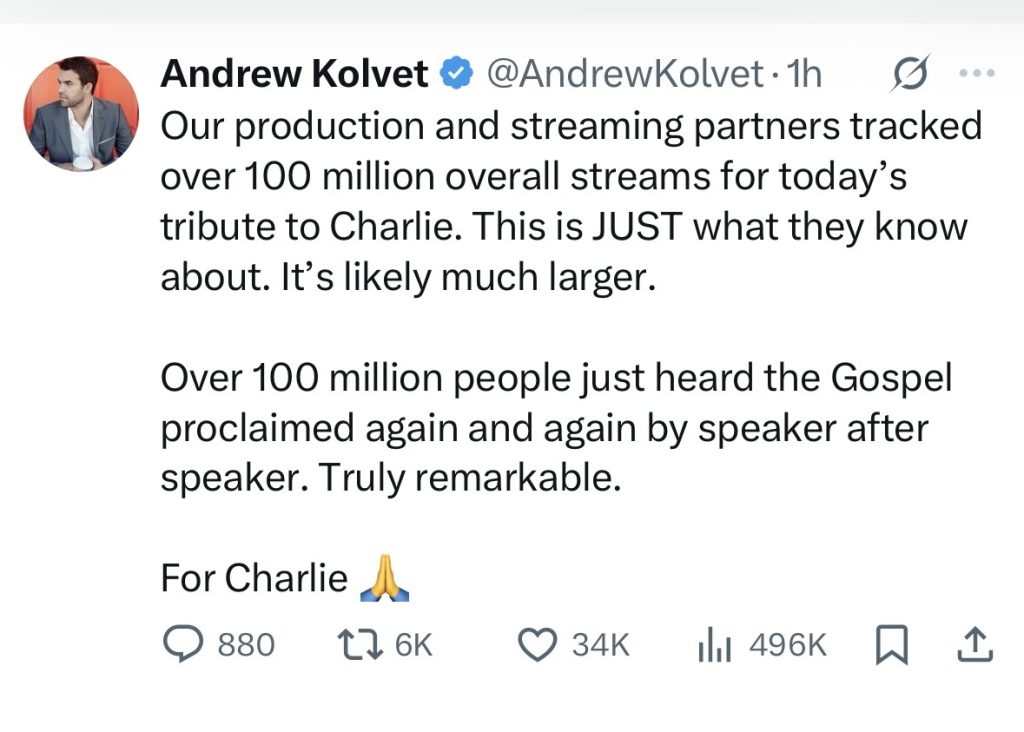Toggle the bookmark icon for this post
The image size is (1024, 732).
pos(888,646)
